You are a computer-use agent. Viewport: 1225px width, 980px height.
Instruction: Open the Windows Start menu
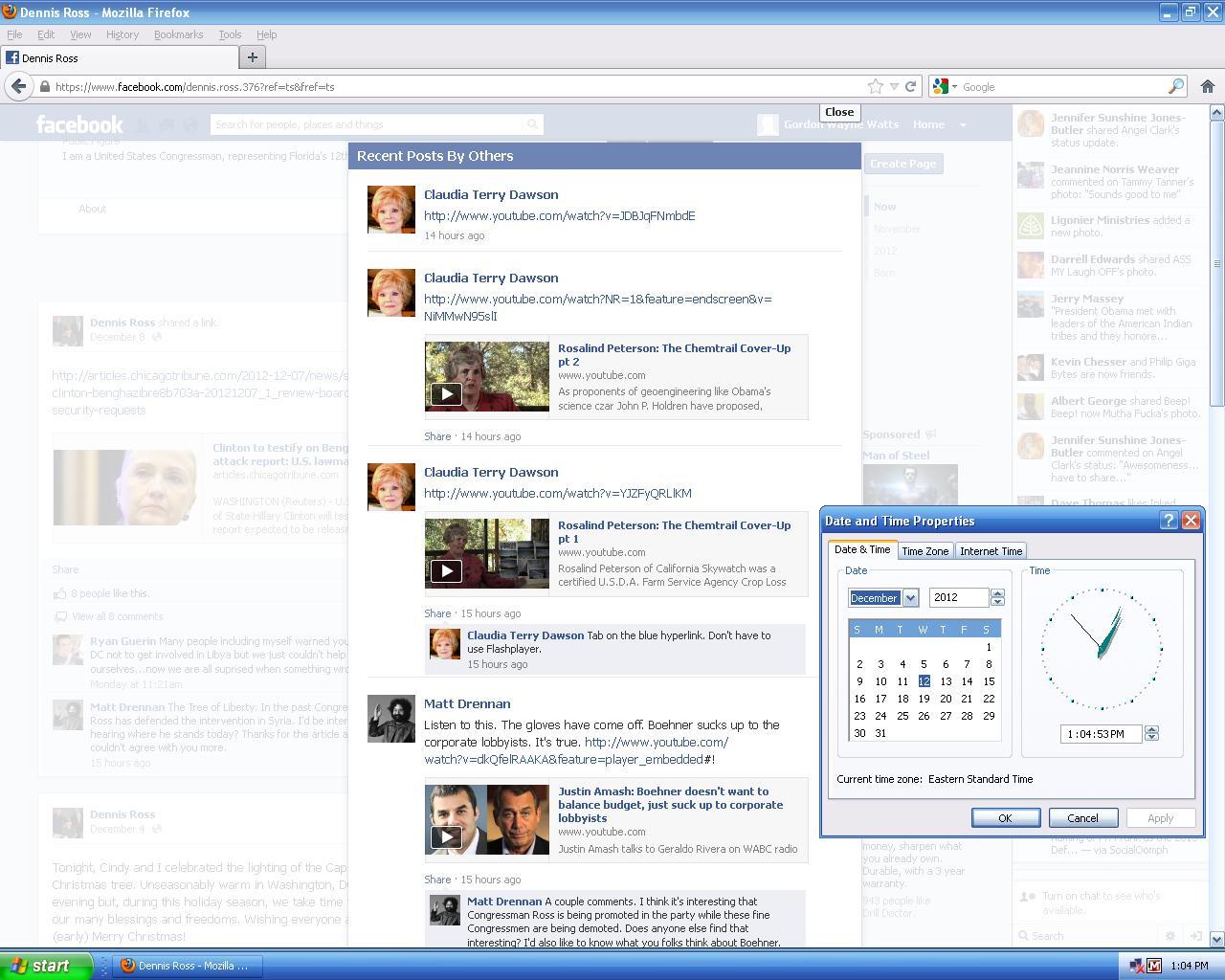tap(46, 966)
